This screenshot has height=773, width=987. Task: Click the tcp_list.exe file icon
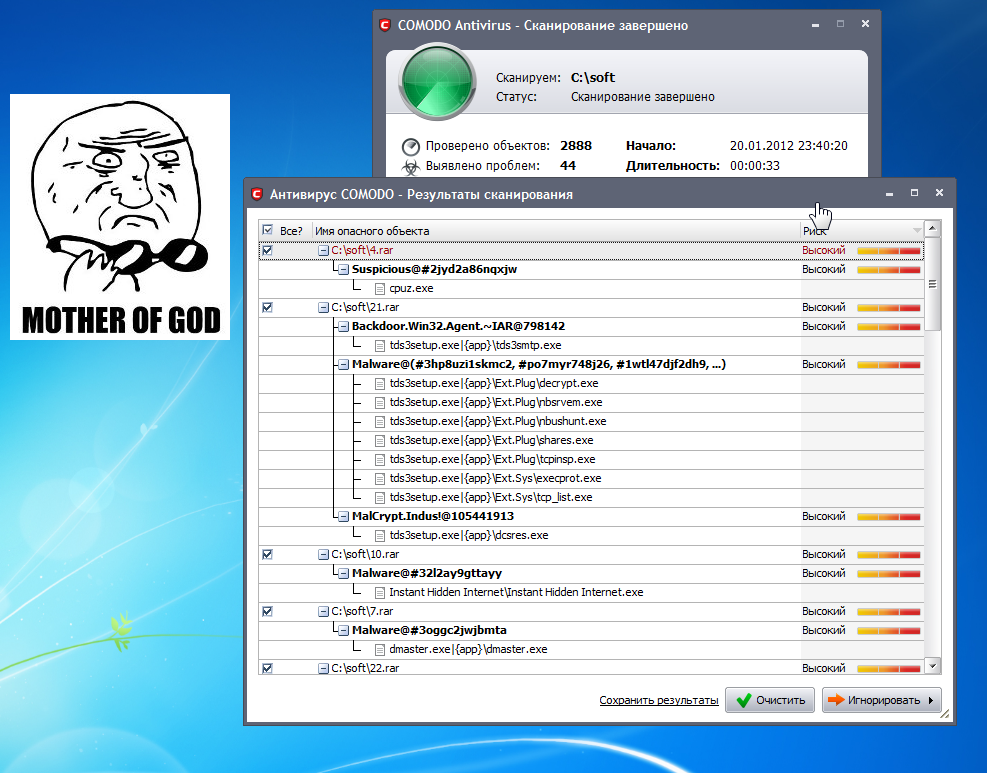(x=380, y=498)
